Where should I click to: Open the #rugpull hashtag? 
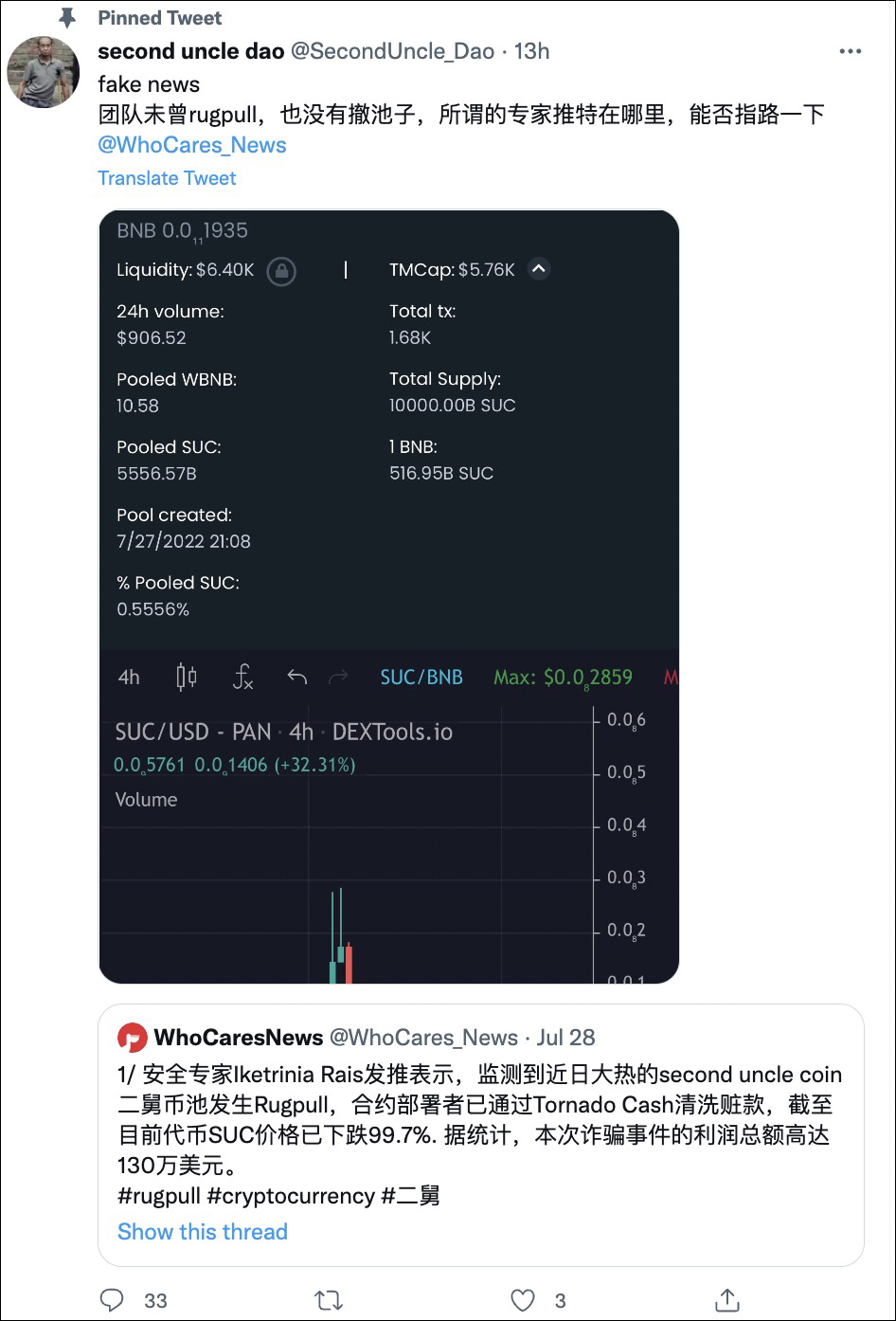[159, 1196]
